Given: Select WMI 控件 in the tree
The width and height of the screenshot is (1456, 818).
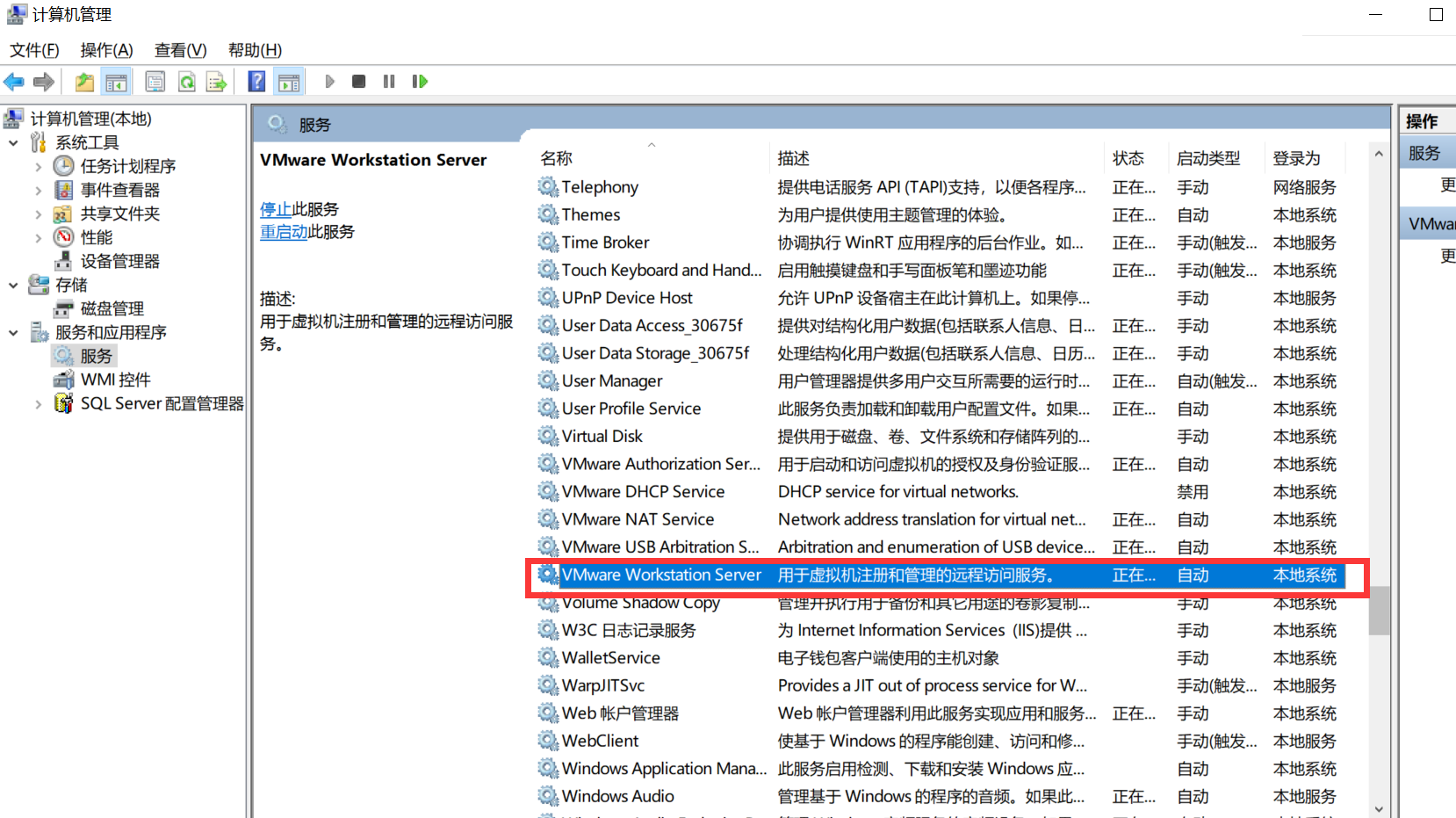Looking at the screenshot, I should click(x=116, y=380).
